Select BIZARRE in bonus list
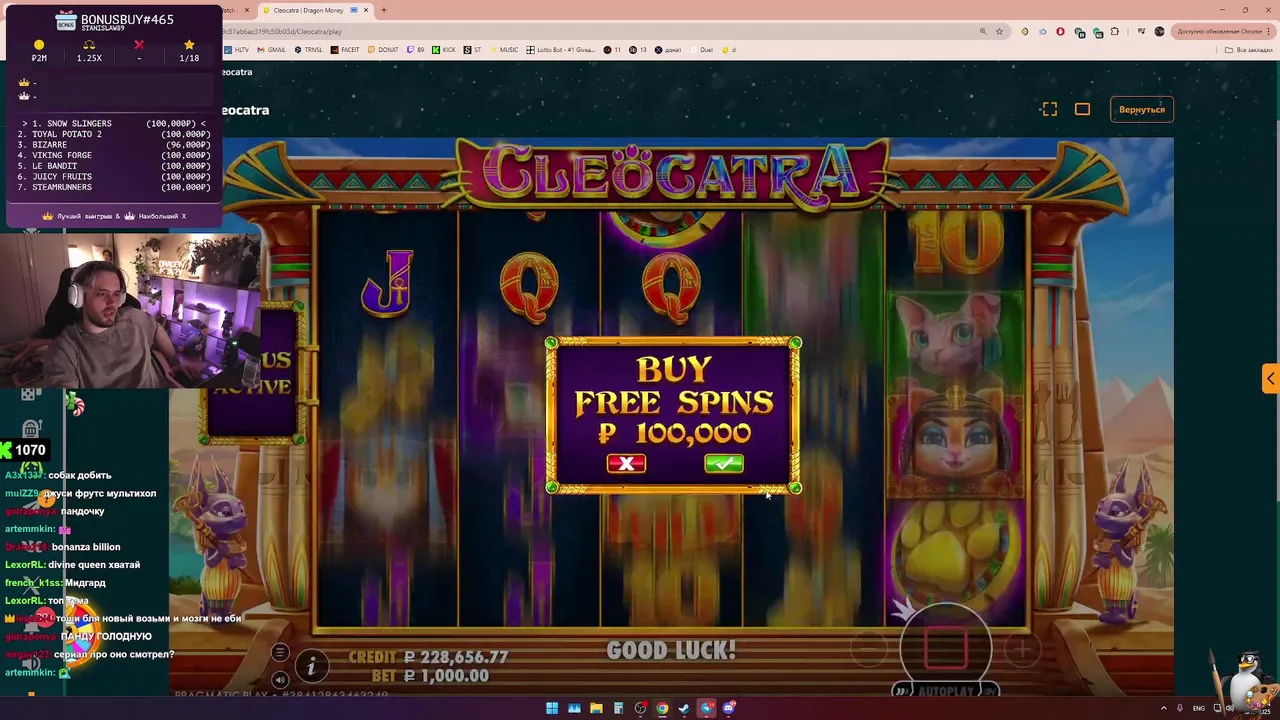The image size is (1280, 720). tap(115, 145)
